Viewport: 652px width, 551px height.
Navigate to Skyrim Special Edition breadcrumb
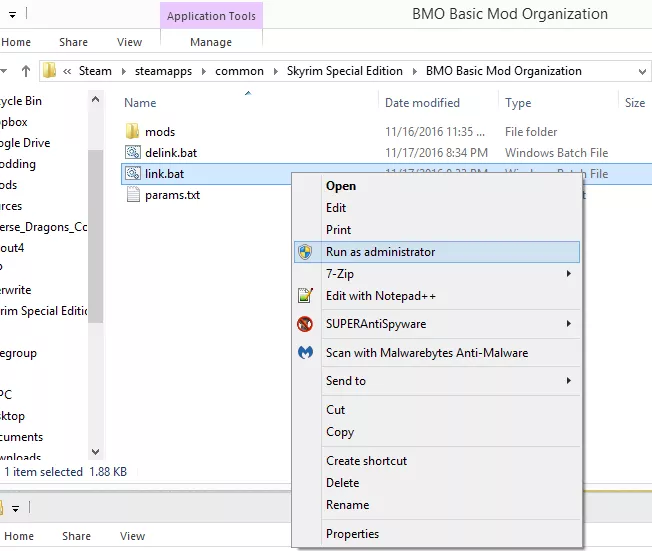[x=345, y=71]
